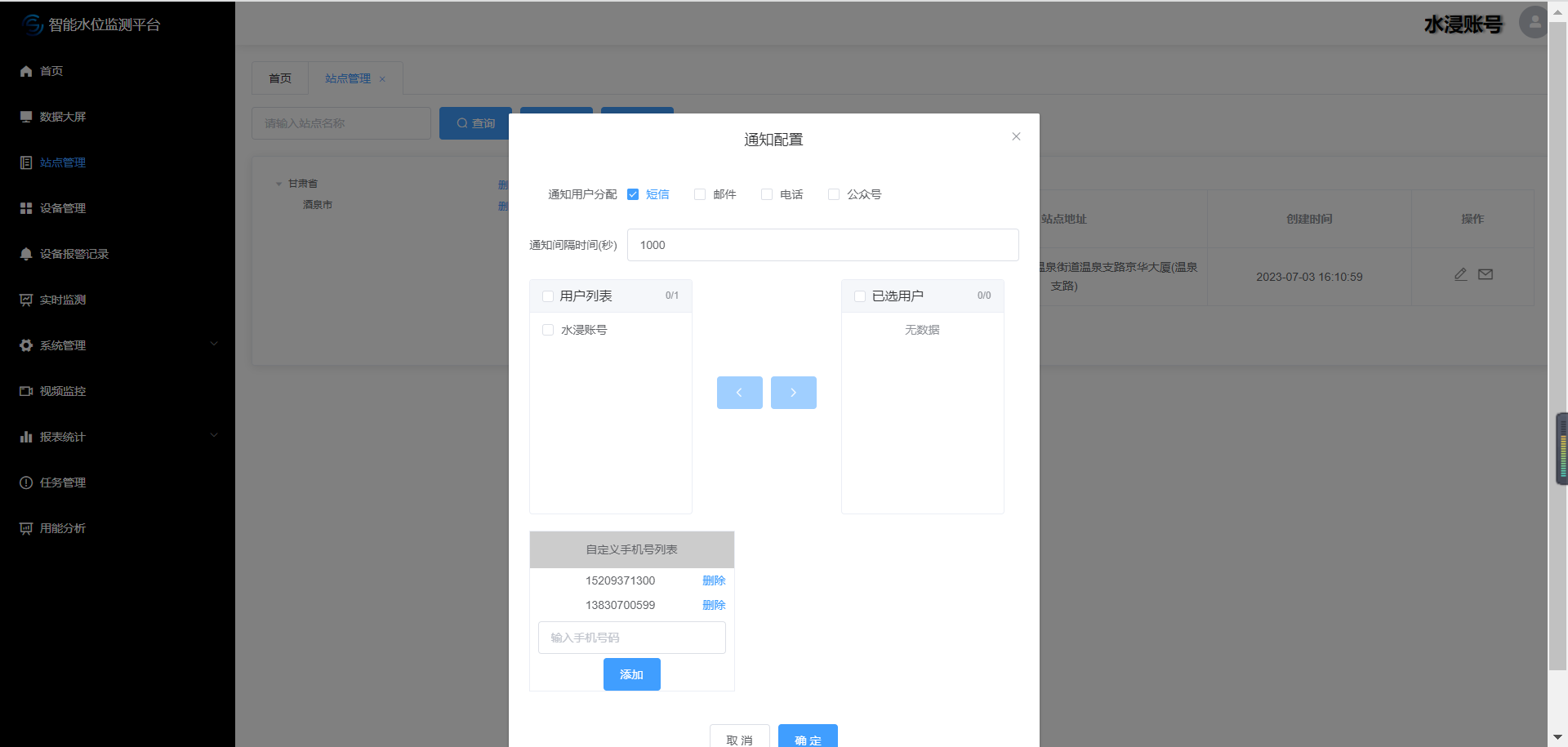Focus the 请输入站点名称 search field
Image resolution: width=1568 pixels, height=747 pixels.
(x=341, y=123)
